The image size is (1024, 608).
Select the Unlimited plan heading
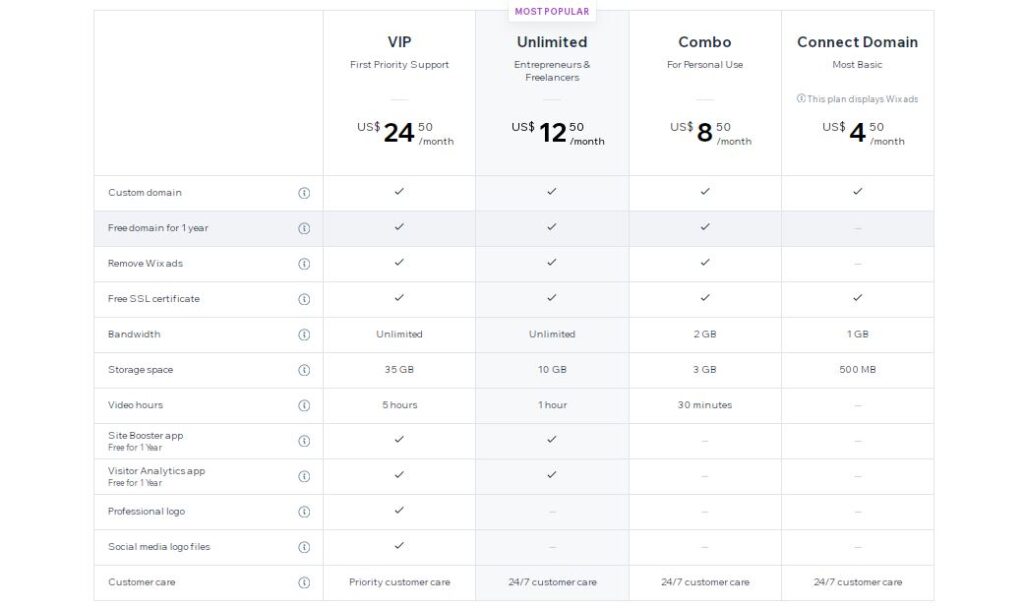click(552, 42)
